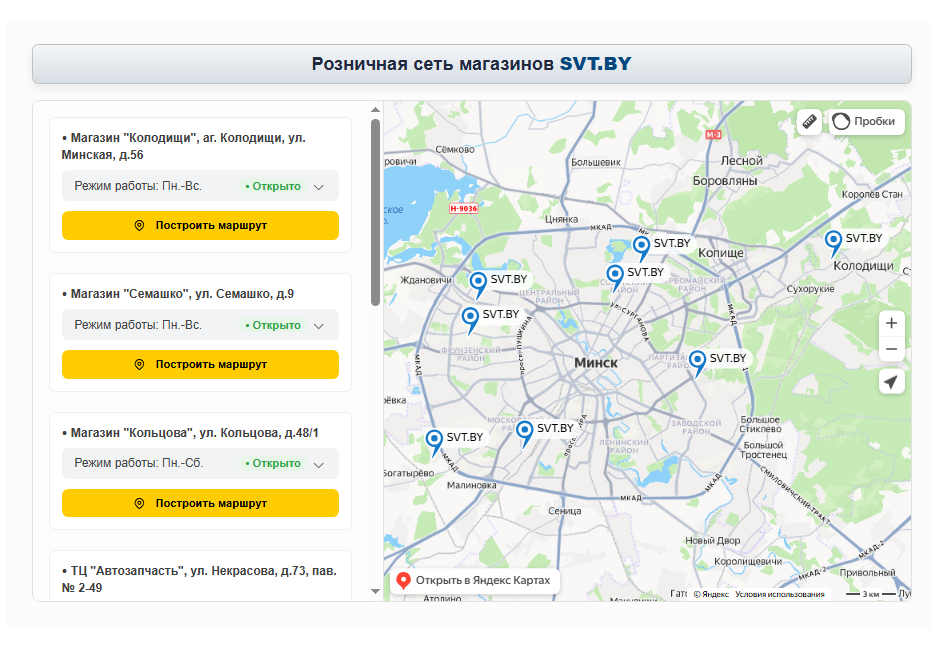
Task: Locate me using the geolocation arrow
Action: 891,382
